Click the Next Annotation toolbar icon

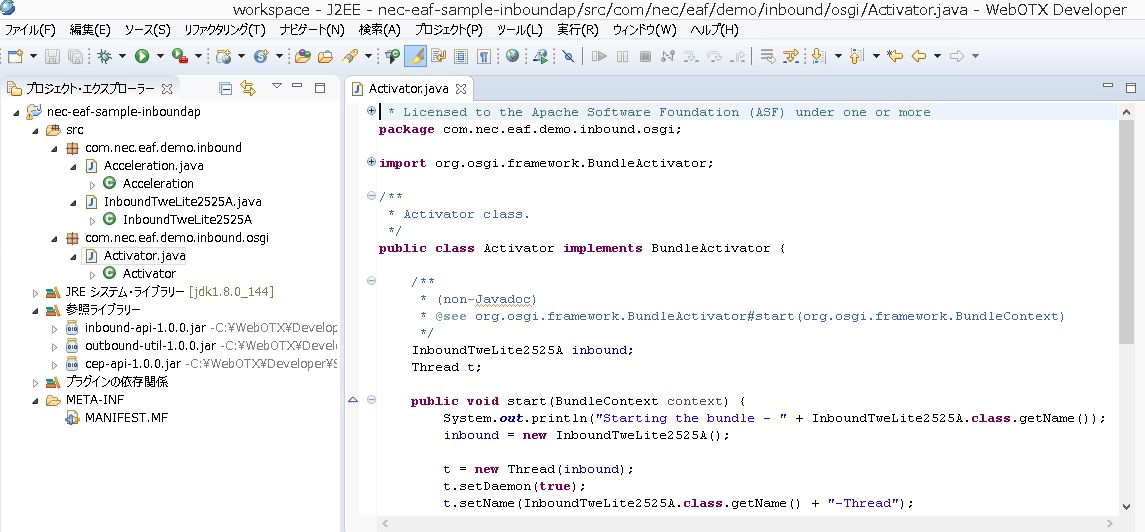point(818,56)
